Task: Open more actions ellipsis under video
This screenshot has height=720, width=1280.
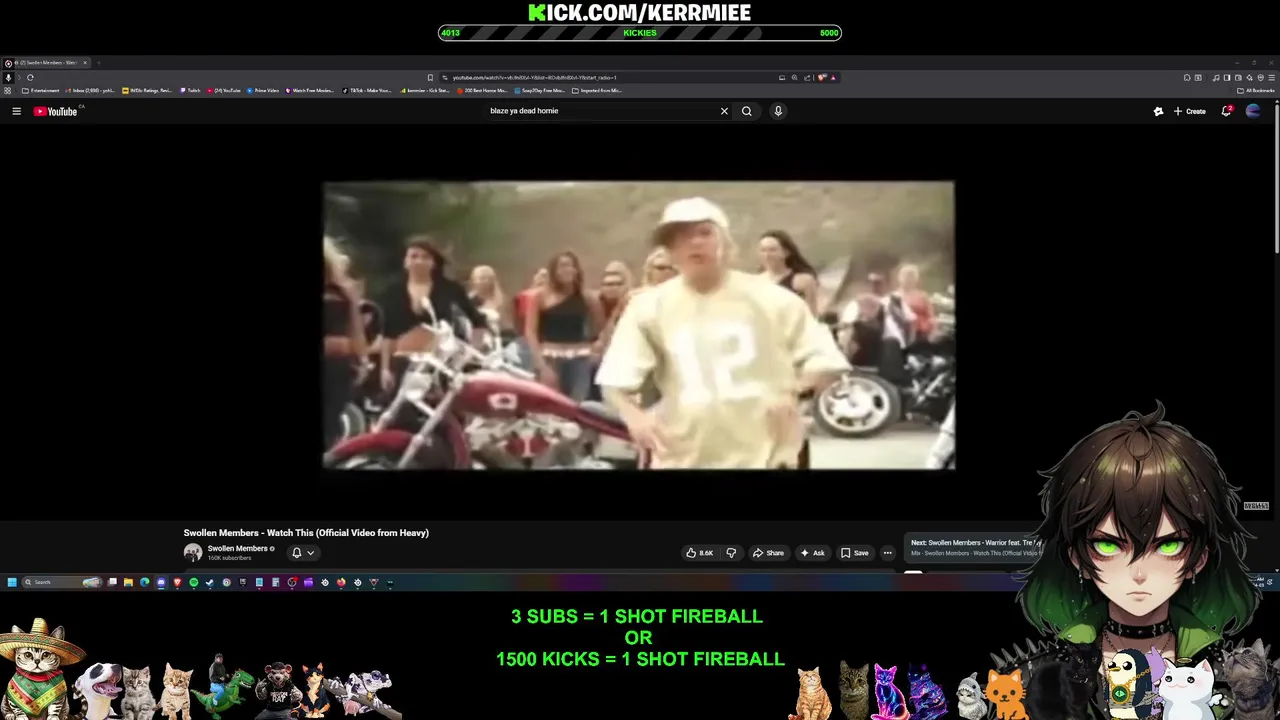Action: tap(887, 553)
